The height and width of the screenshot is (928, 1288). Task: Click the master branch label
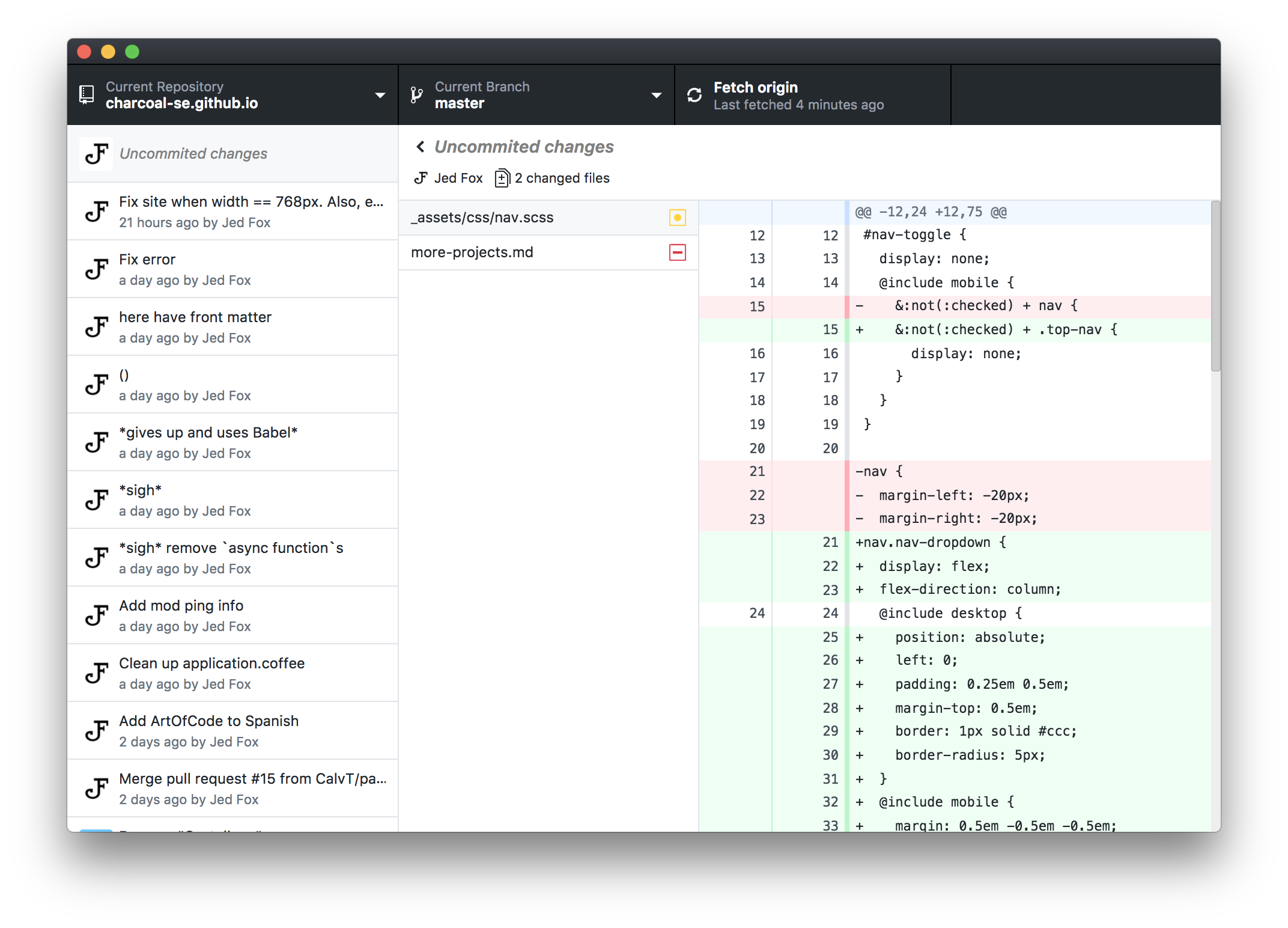pos(460,103)
